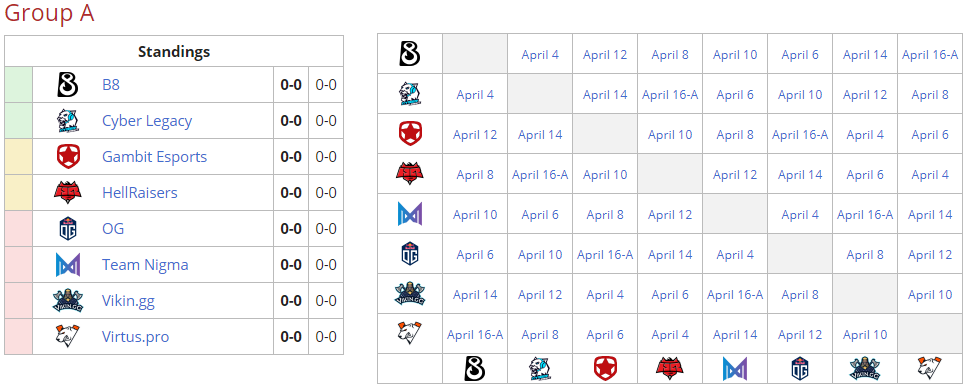
Task: Click Team Nigma logo in standings
Action: (67, 265)
